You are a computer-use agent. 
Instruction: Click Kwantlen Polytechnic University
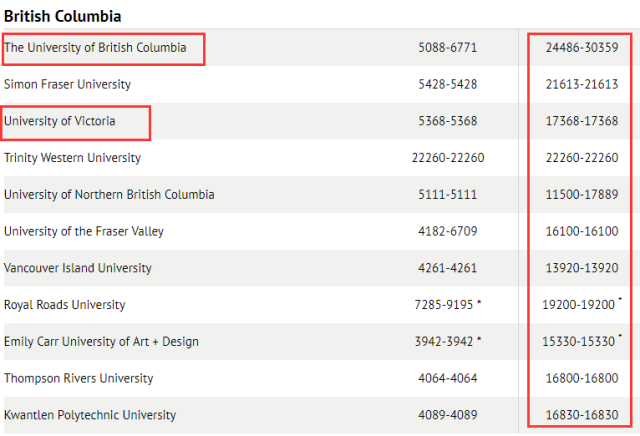pos(90,415)
